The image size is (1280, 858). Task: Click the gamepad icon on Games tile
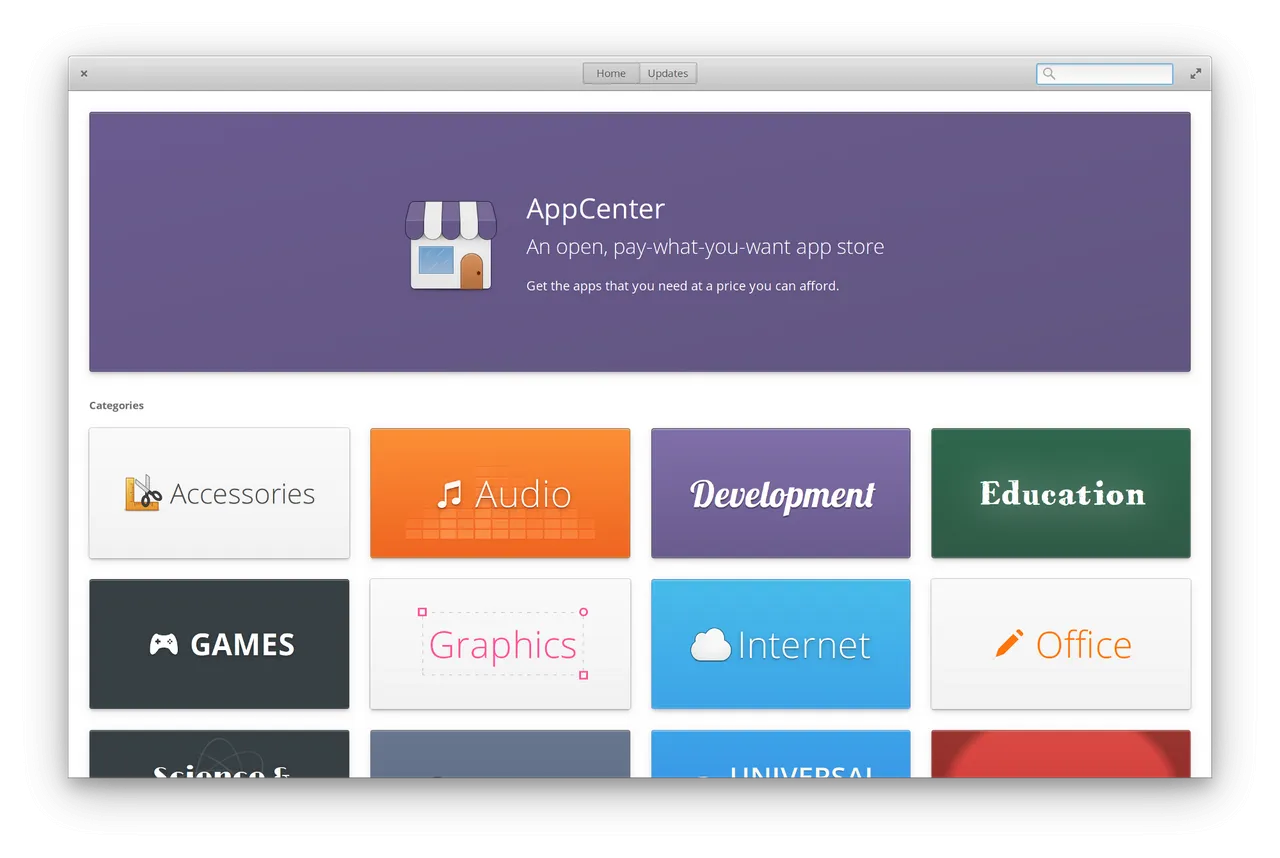point(164,644)
